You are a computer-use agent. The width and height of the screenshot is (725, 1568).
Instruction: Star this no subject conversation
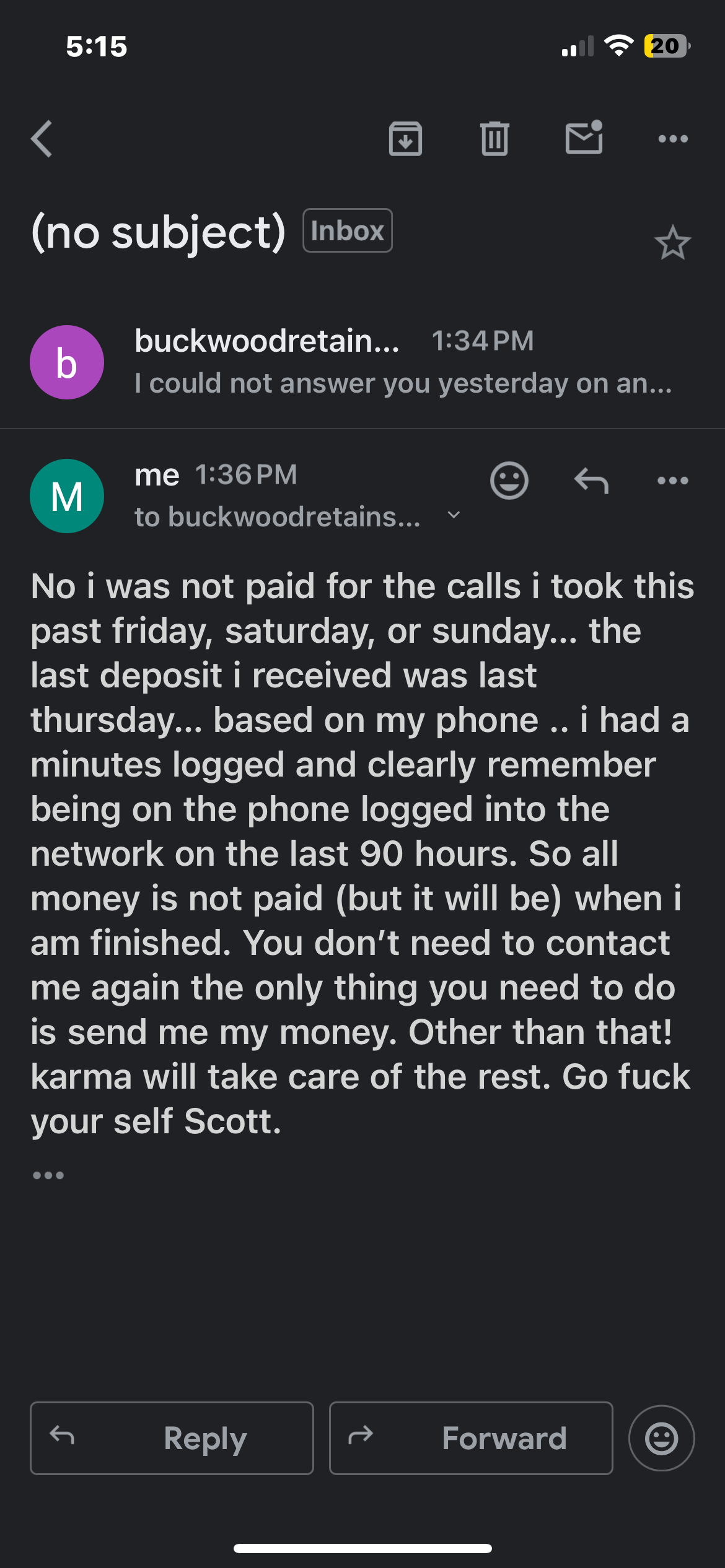tap(672, 243)
